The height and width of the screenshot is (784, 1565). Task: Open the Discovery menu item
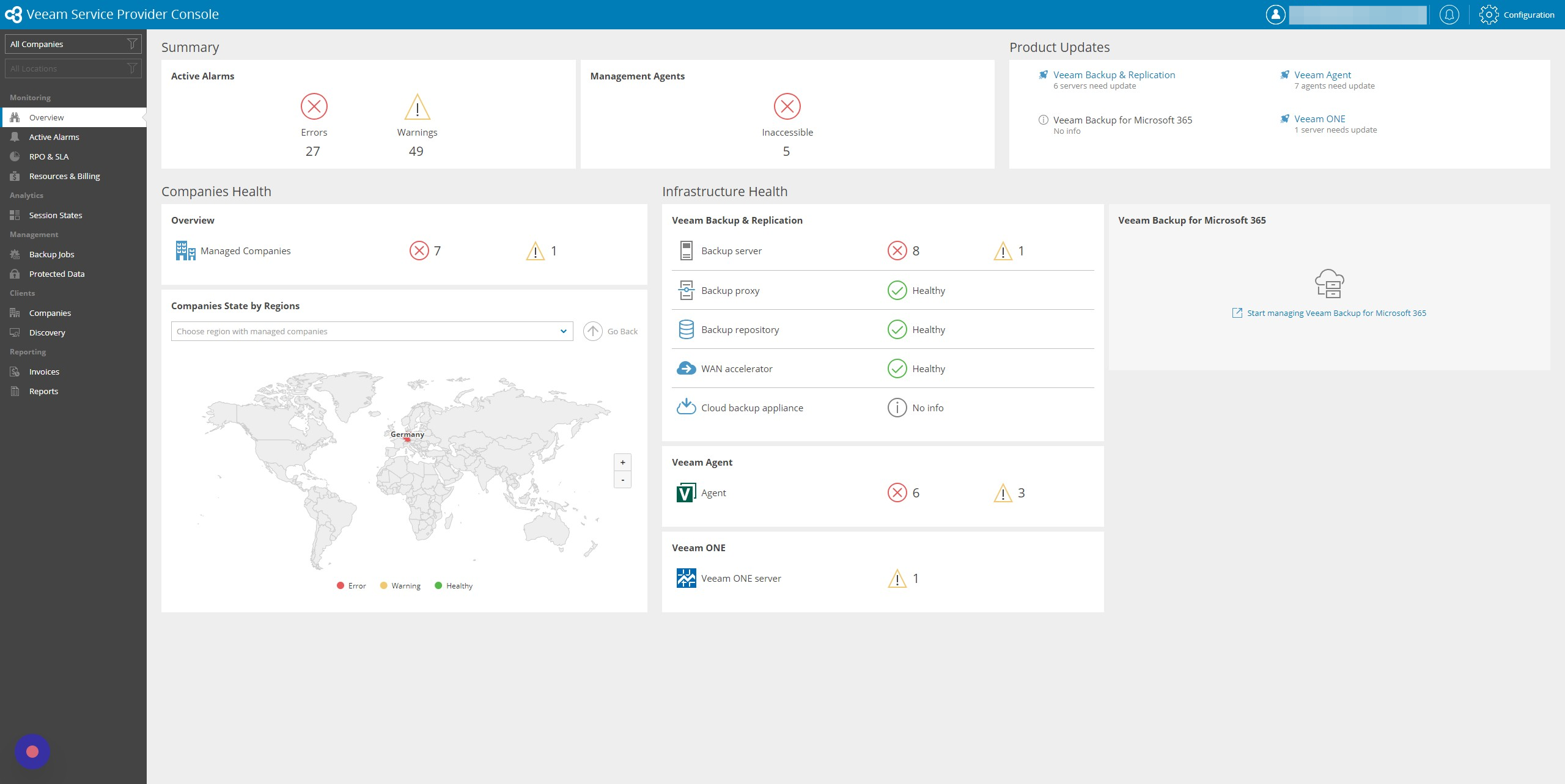coord(73,332)
